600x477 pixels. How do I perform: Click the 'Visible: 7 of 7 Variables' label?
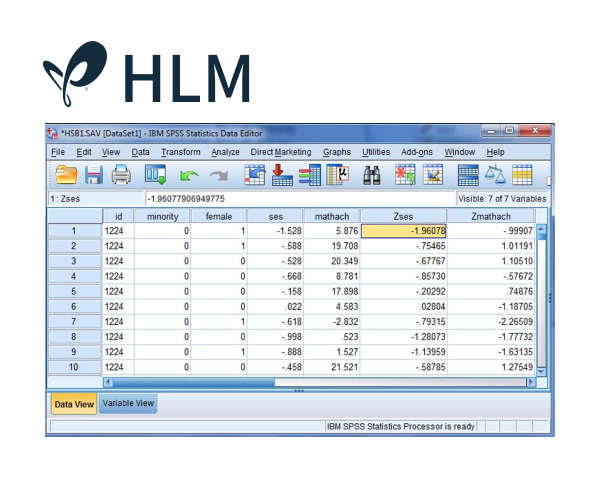click(502, 199)
